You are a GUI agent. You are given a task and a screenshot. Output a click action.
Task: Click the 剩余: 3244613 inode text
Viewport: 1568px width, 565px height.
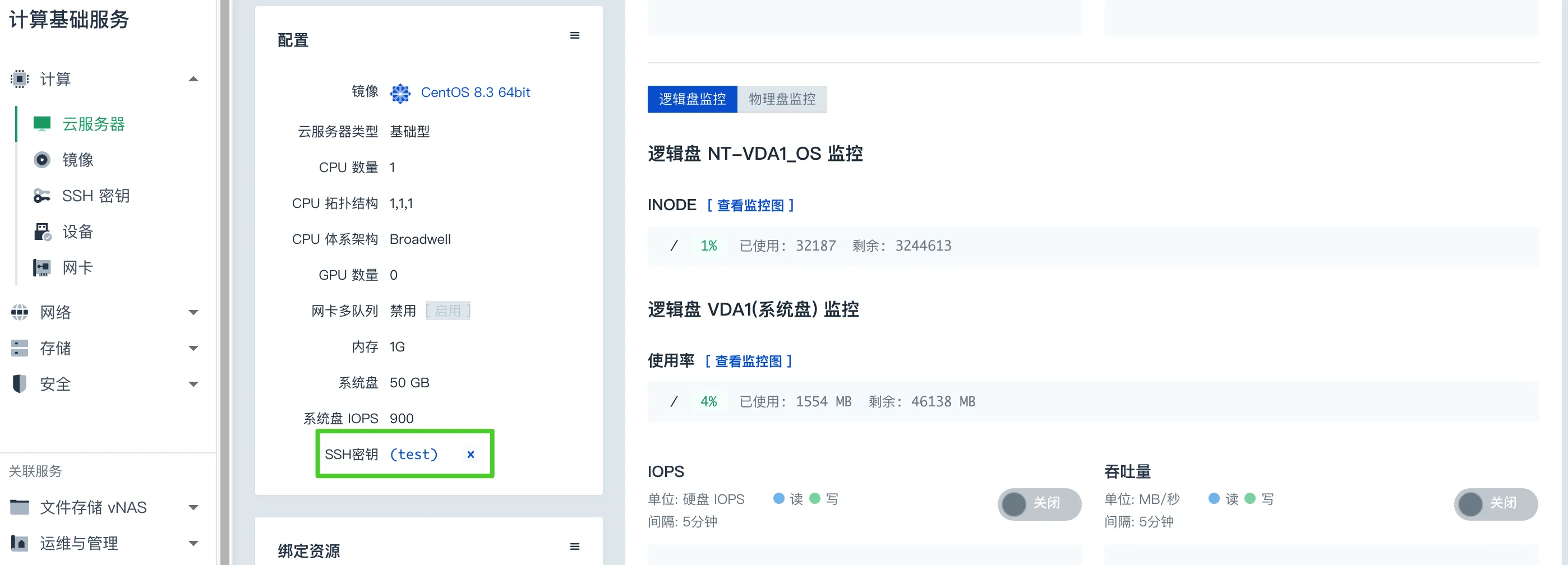tap(901, 246)
